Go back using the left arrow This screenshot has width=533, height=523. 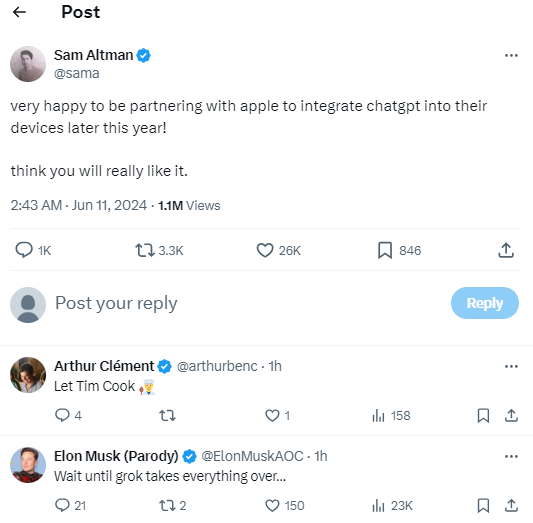(x=19, y=12)
